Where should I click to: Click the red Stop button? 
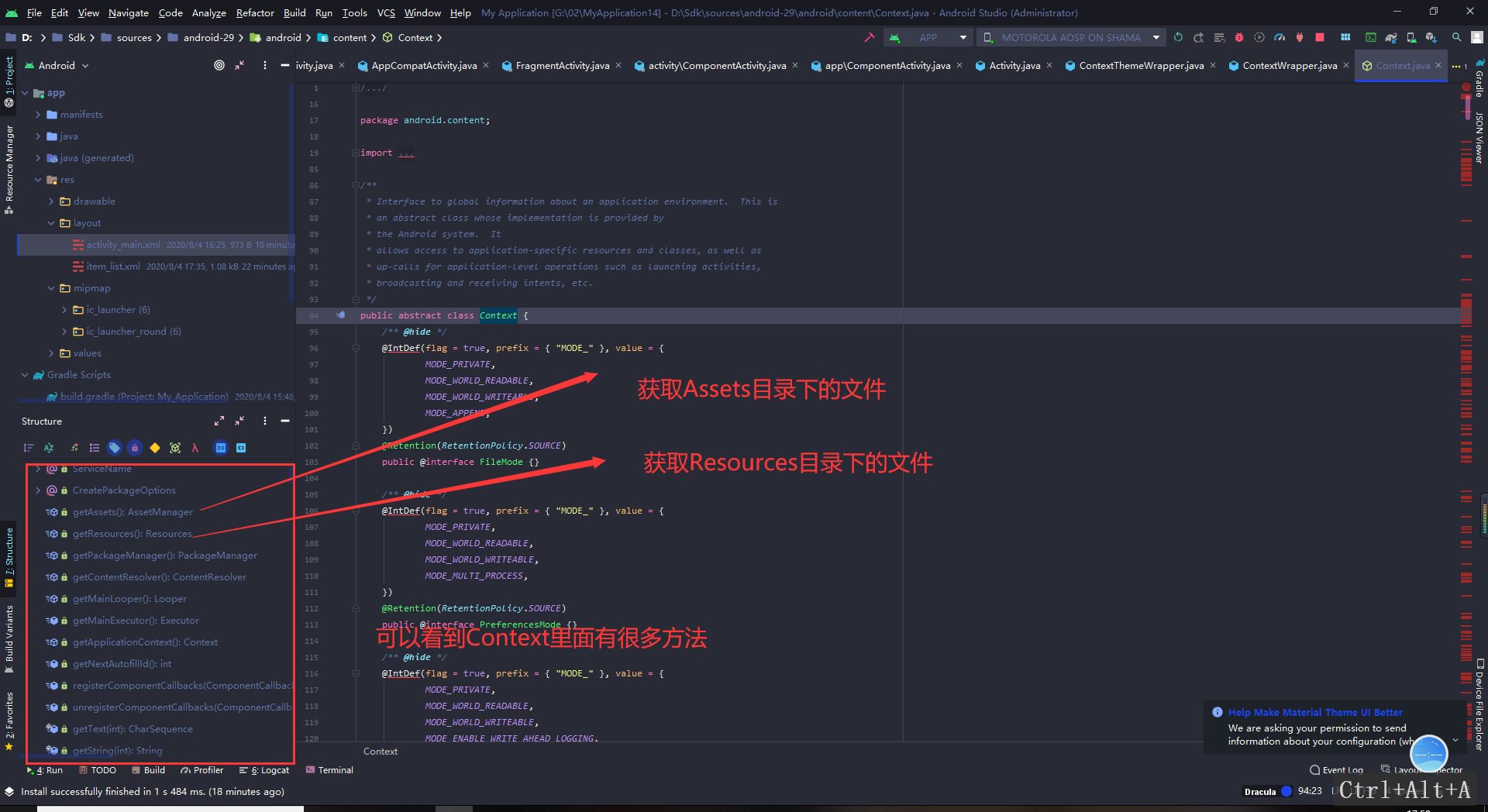coord(1320,37)
